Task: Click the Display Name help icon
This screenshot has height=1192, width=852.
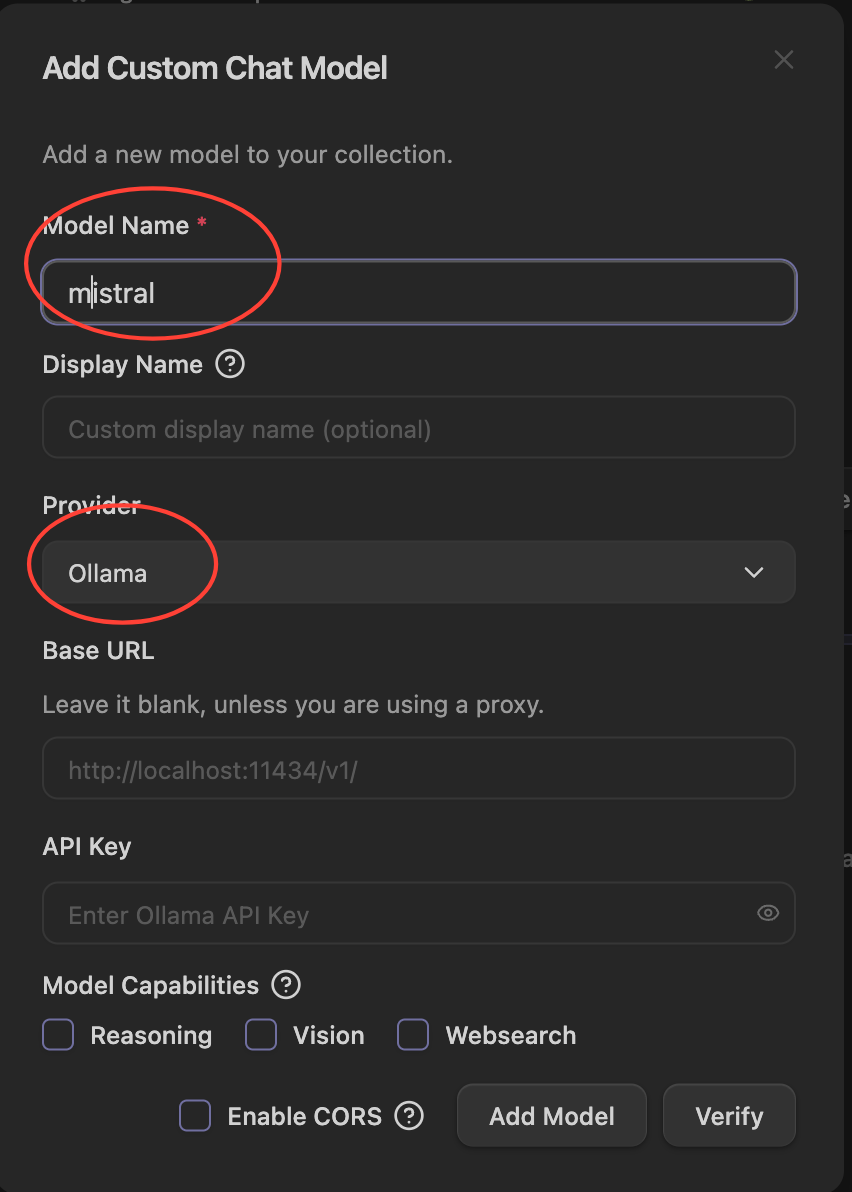Action: [230, 364]
